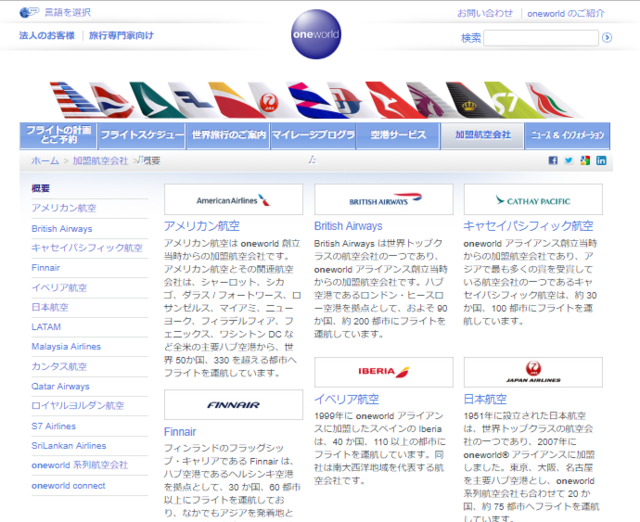Open the お問い合わせ contact link
The height and width of the screenshot is (522, 640).
pyautogui.click(x=485, y=13)
